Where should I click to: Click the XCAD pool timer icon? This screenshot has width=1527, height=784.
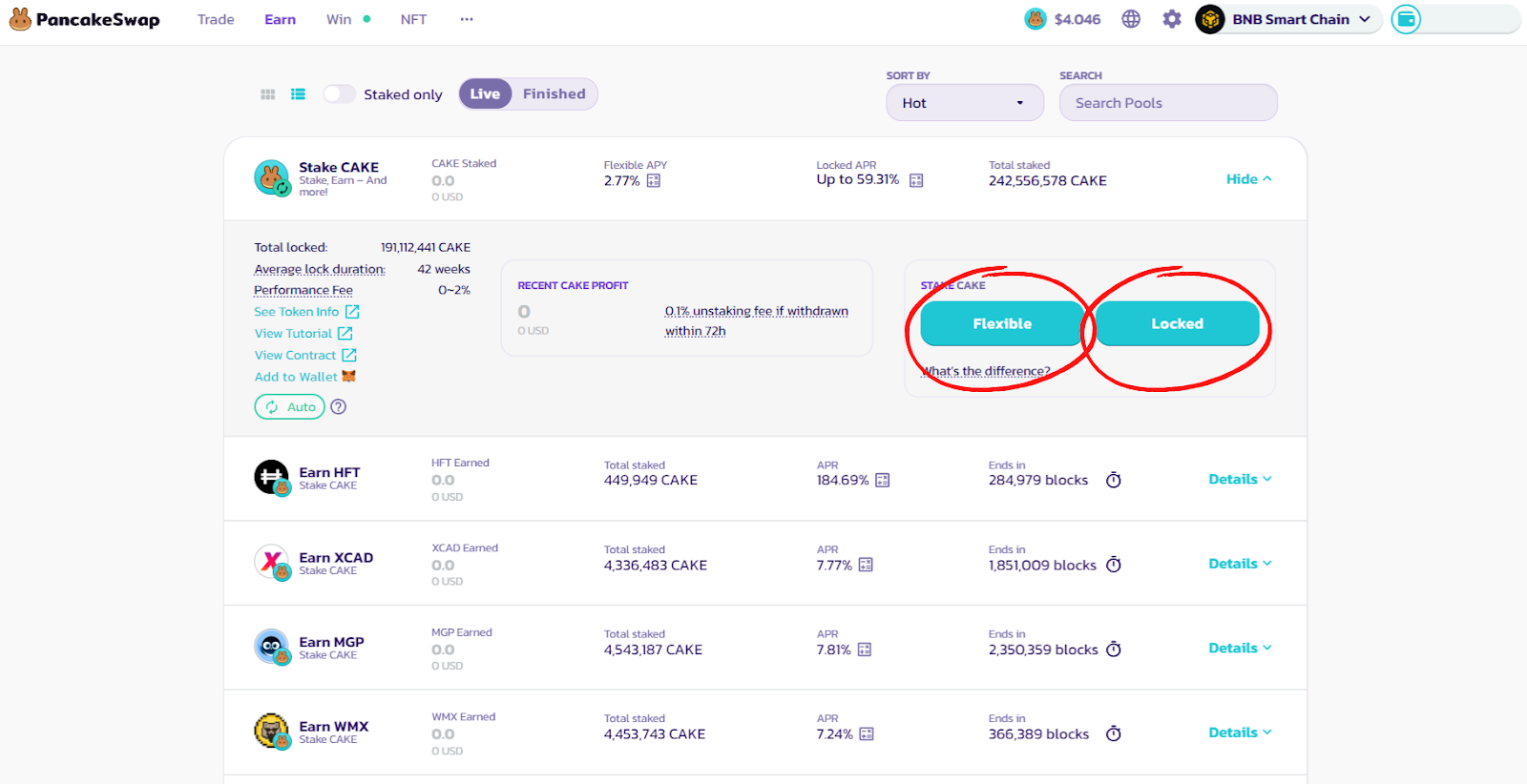[1114, 565]
